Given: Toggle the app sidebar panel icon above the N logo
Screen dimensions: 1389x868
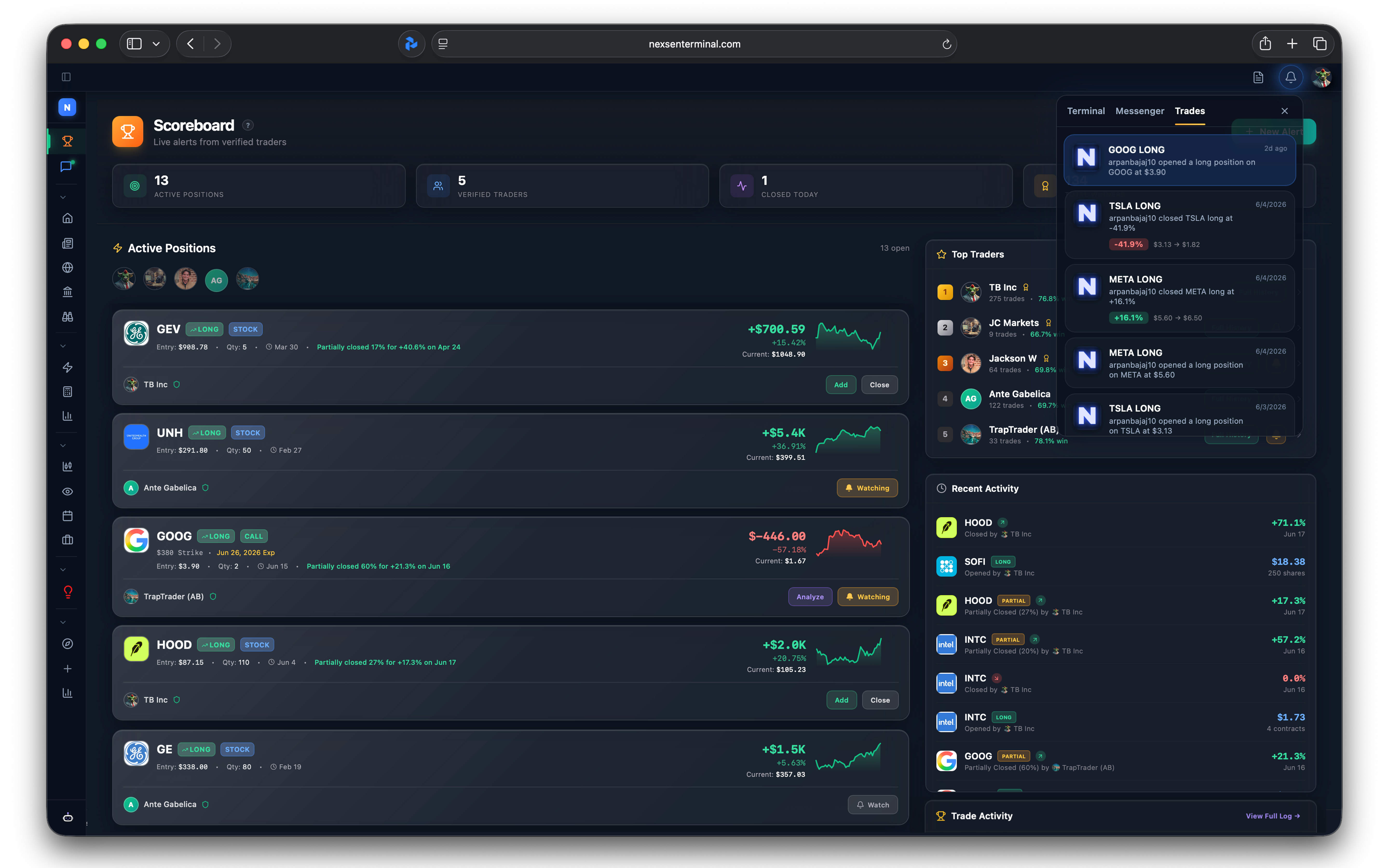Looking at the screenshot, I should 66,77.
